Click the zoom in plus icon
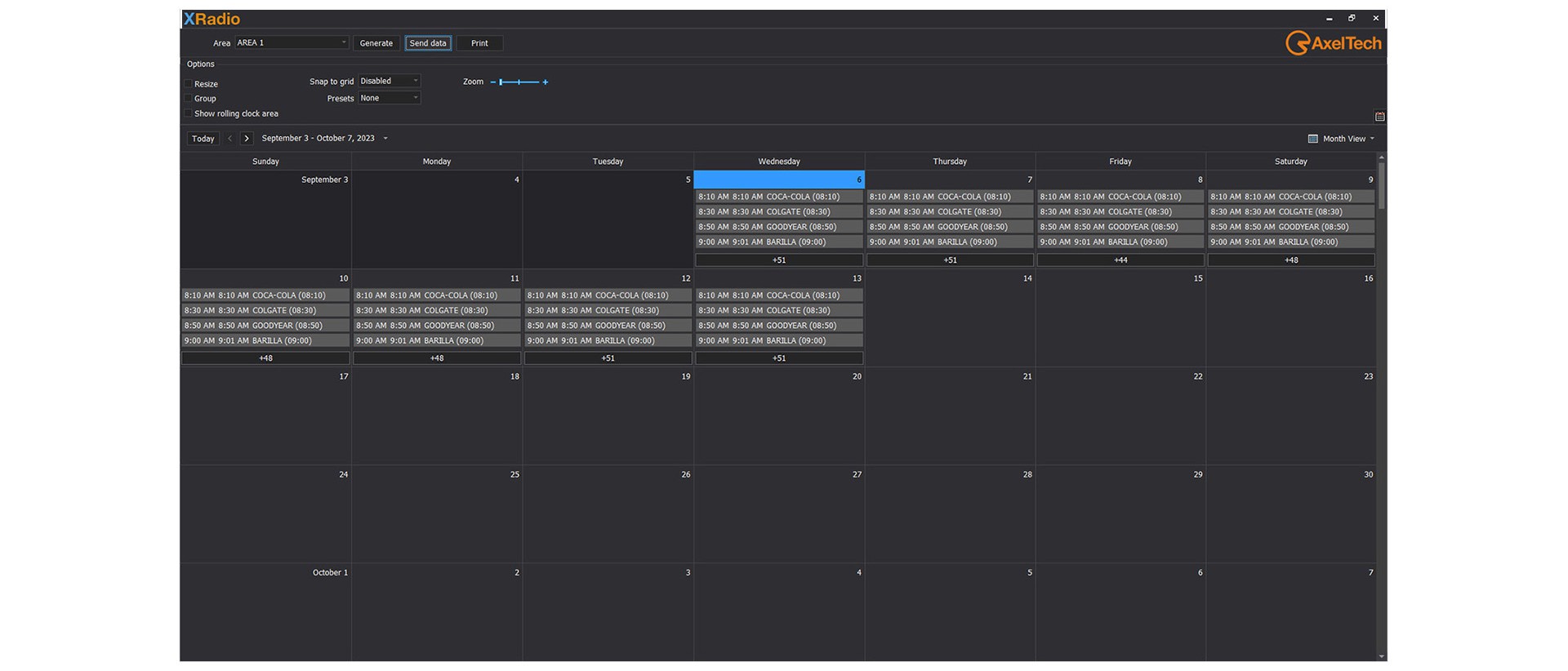This screenshot has height=671, width=1568. tap(546, 82)
